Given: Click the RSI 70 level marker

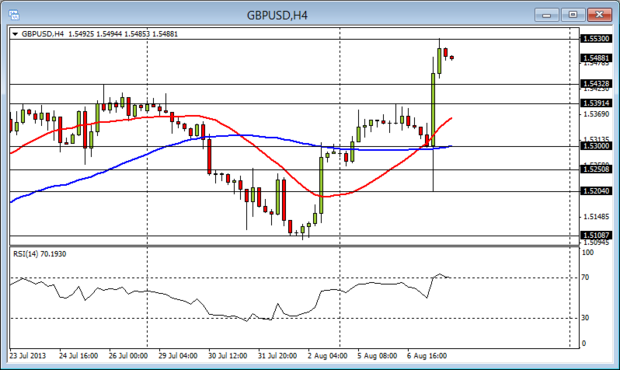Looking at the screenshot, I should click(x=585, y=278).
